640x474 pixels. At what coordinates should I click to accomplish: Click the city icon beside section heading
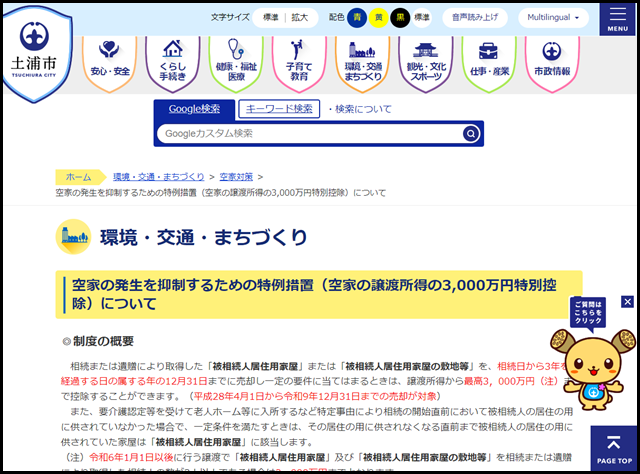(73, 237)
